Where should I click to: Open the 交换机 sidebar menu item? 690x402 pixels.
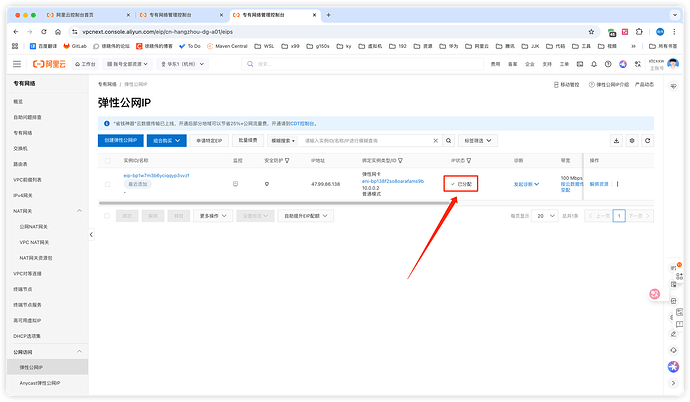(22, 147)
